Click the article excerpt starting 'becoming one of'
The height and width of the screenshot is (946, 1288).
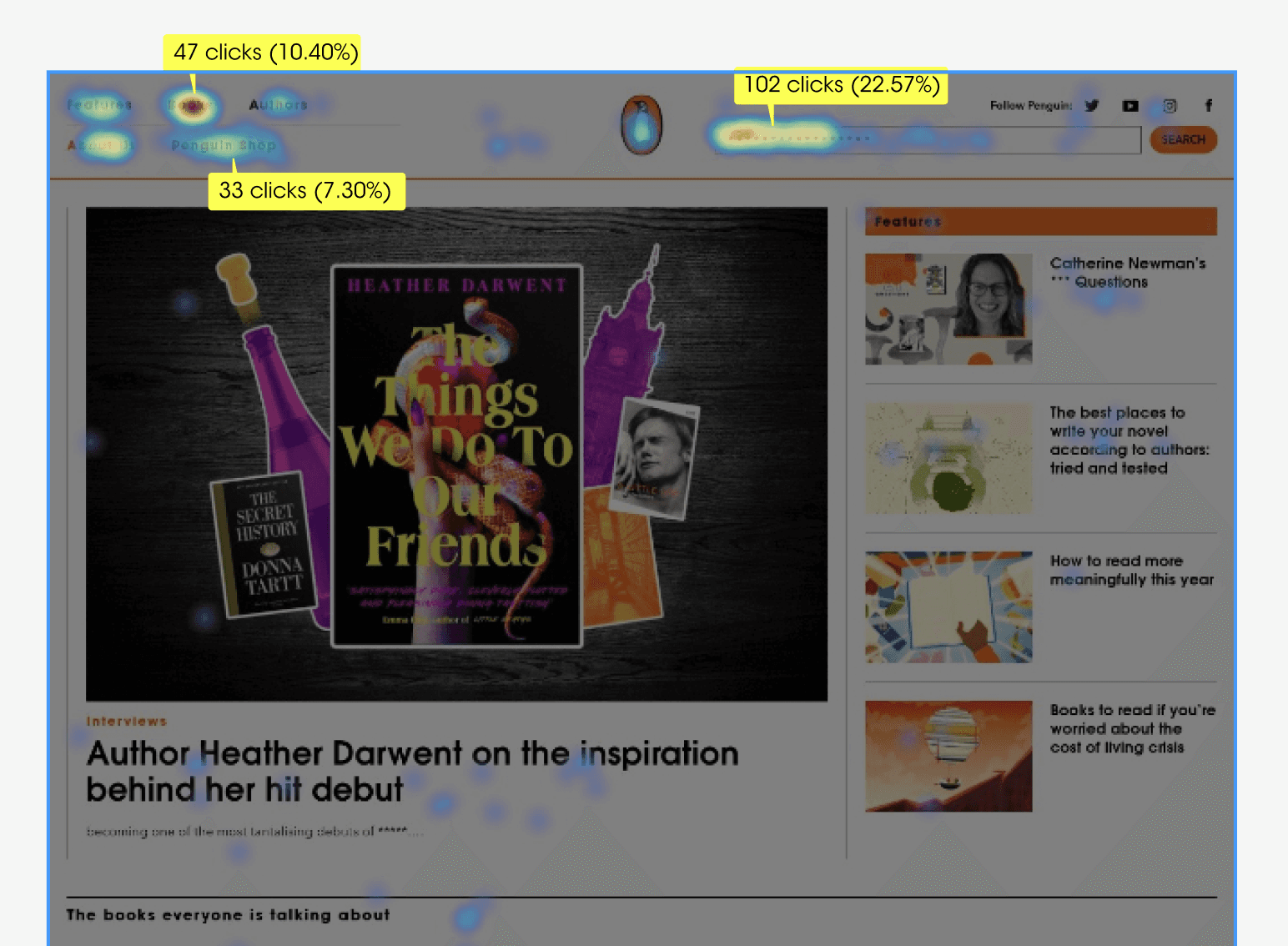[254, 832]
